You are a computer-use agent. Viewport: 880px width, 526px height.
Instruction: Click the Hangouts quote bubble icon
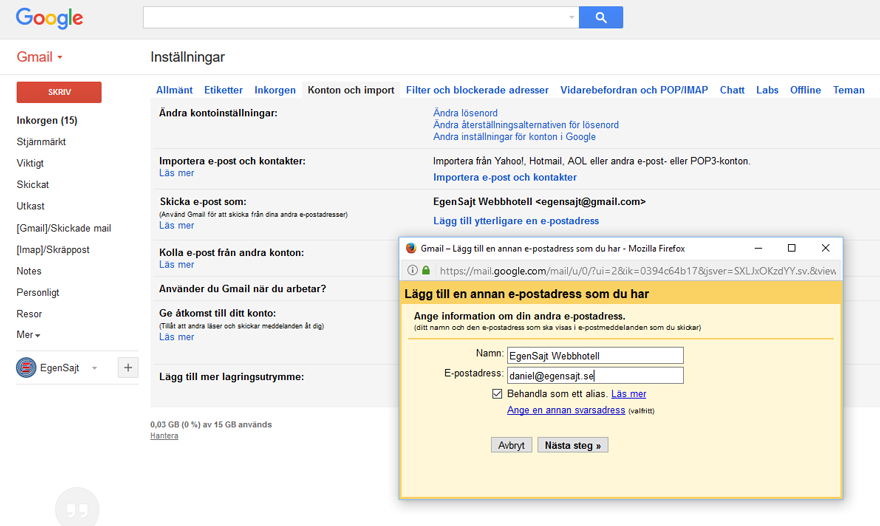77,509
